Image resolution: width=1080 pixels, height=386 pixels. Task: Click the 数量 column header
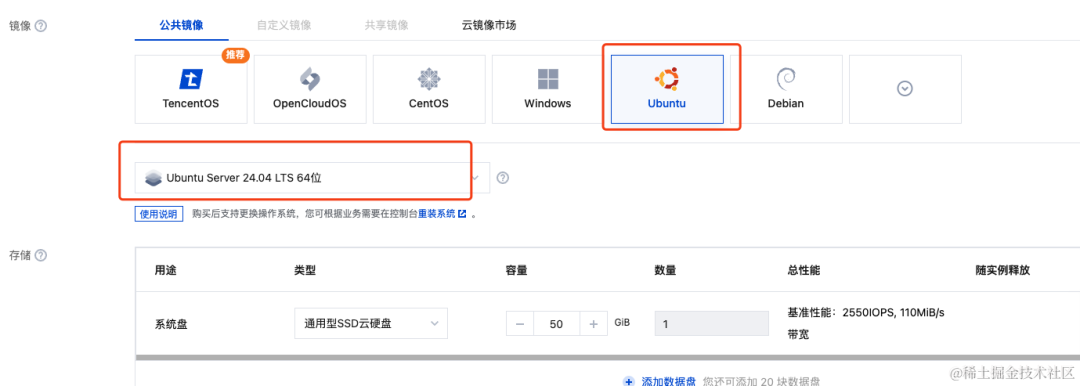point(665,270)
